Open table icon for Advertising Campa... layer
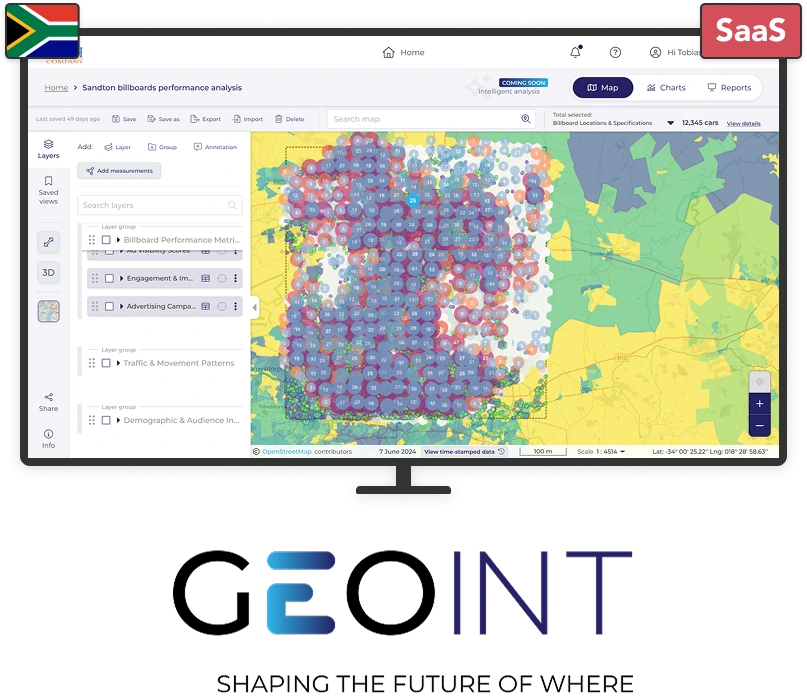 tap(205, 306)
